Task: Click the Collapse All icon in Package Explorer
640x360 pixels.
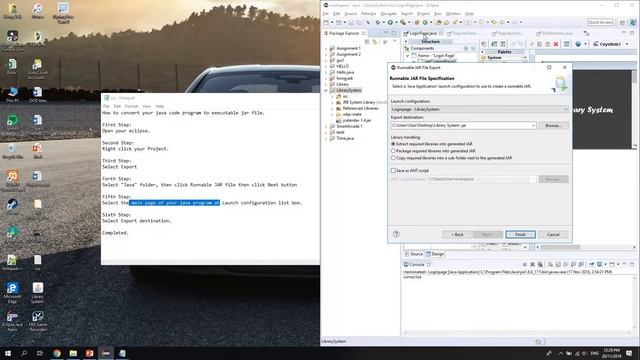Action: tap(367, 42)
